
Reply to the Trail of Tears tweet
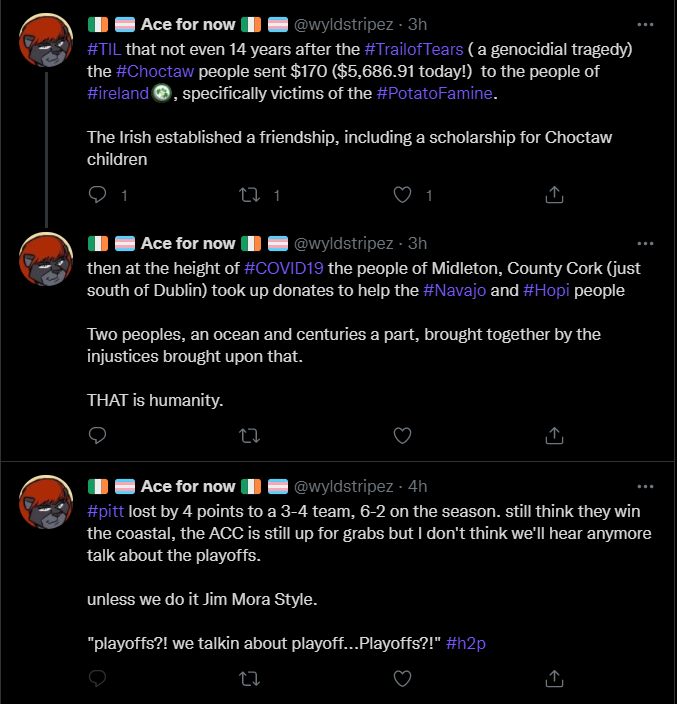[x=97, y=195]
